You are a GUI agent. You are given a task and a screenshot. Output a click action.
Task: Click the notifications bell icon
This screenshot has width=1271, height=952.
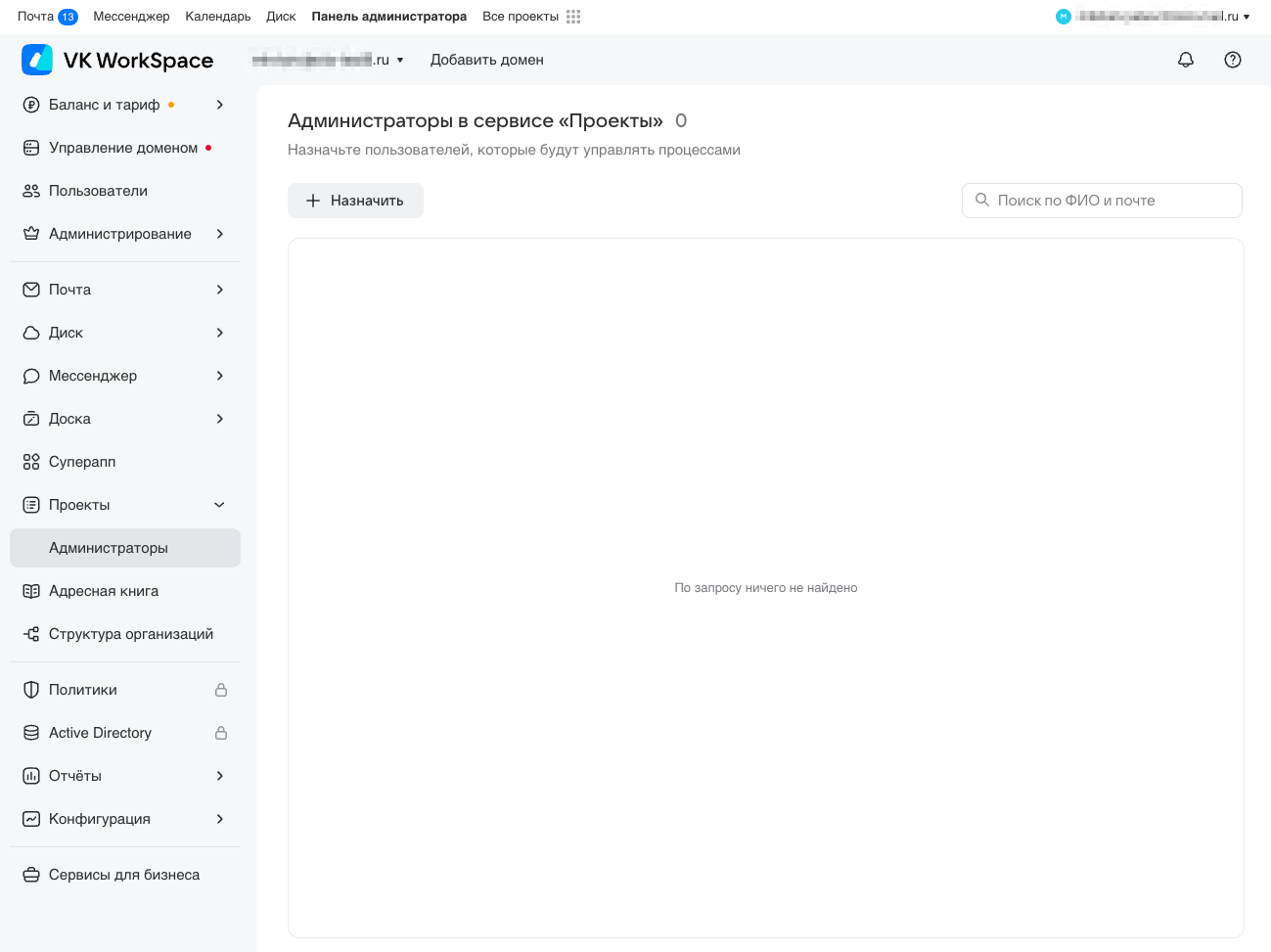1186,60
